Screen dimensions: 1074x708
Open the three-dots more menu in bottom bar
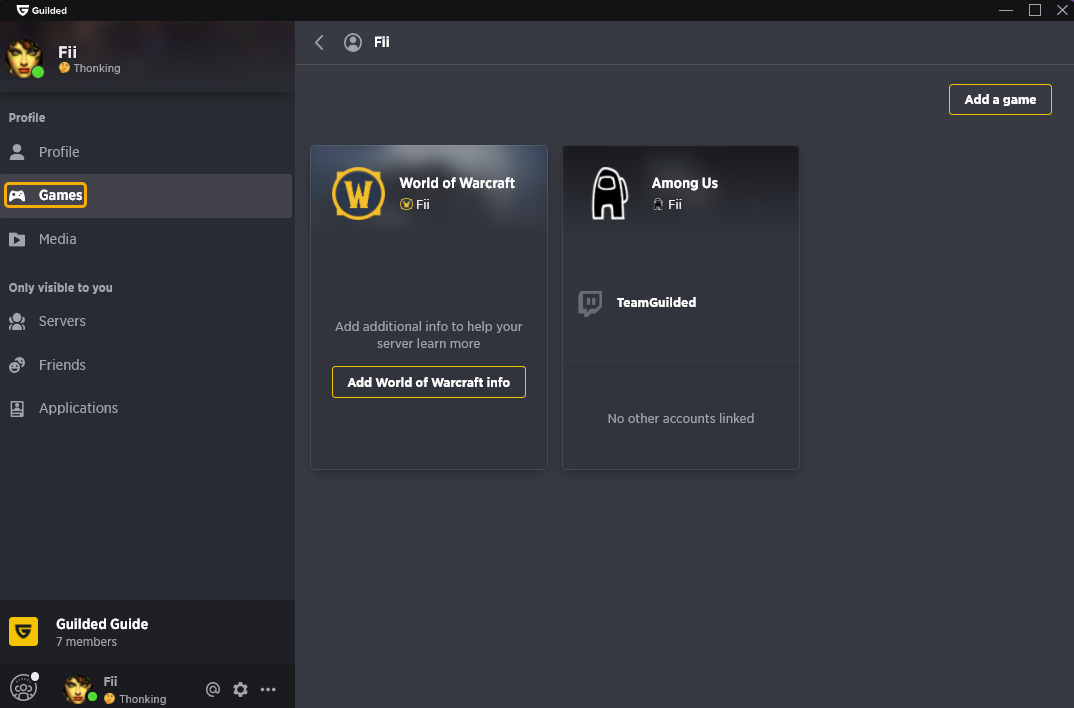tap(268, 690)
